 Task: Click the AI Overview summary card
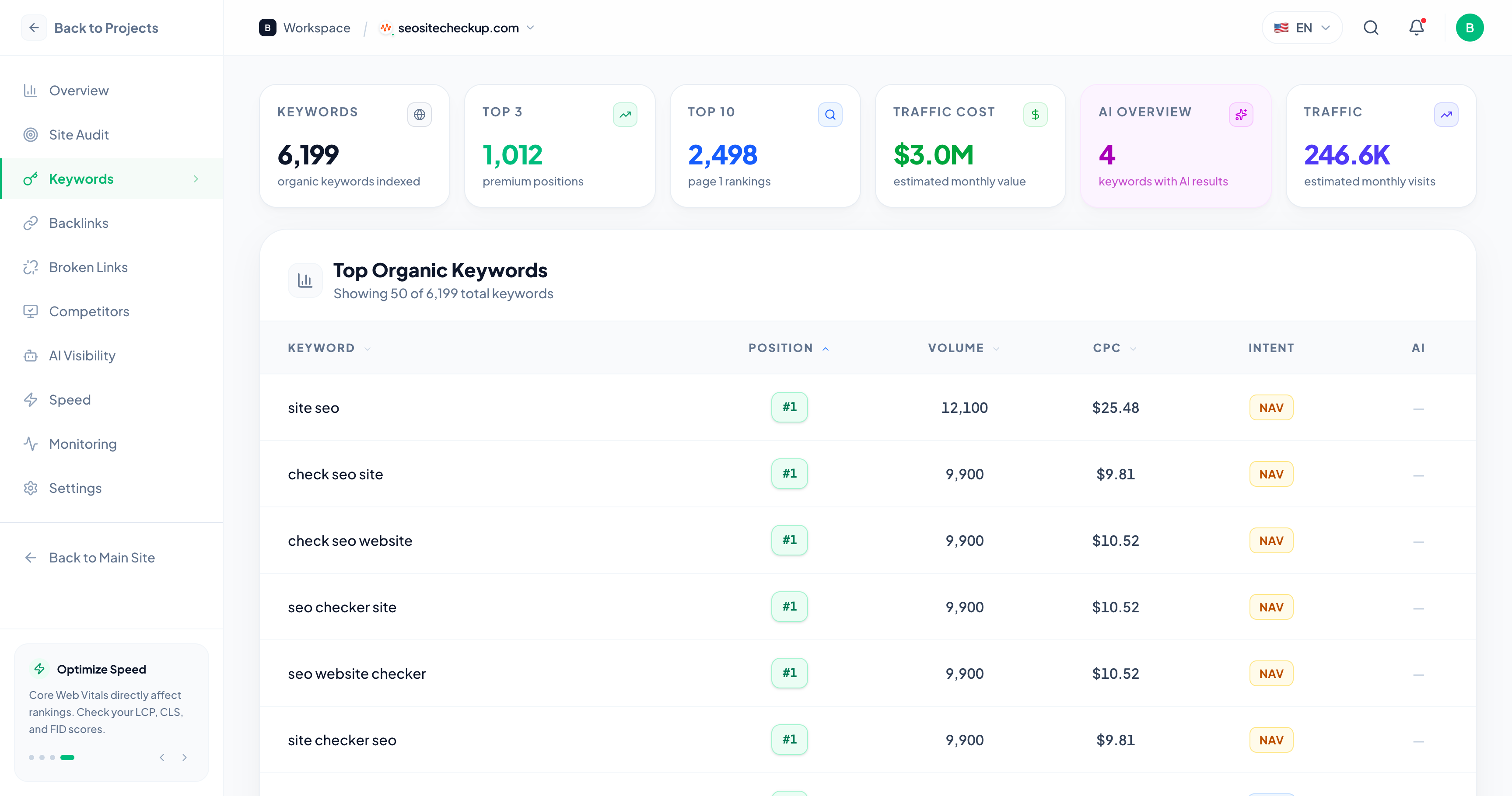(x=1176, y=146)
